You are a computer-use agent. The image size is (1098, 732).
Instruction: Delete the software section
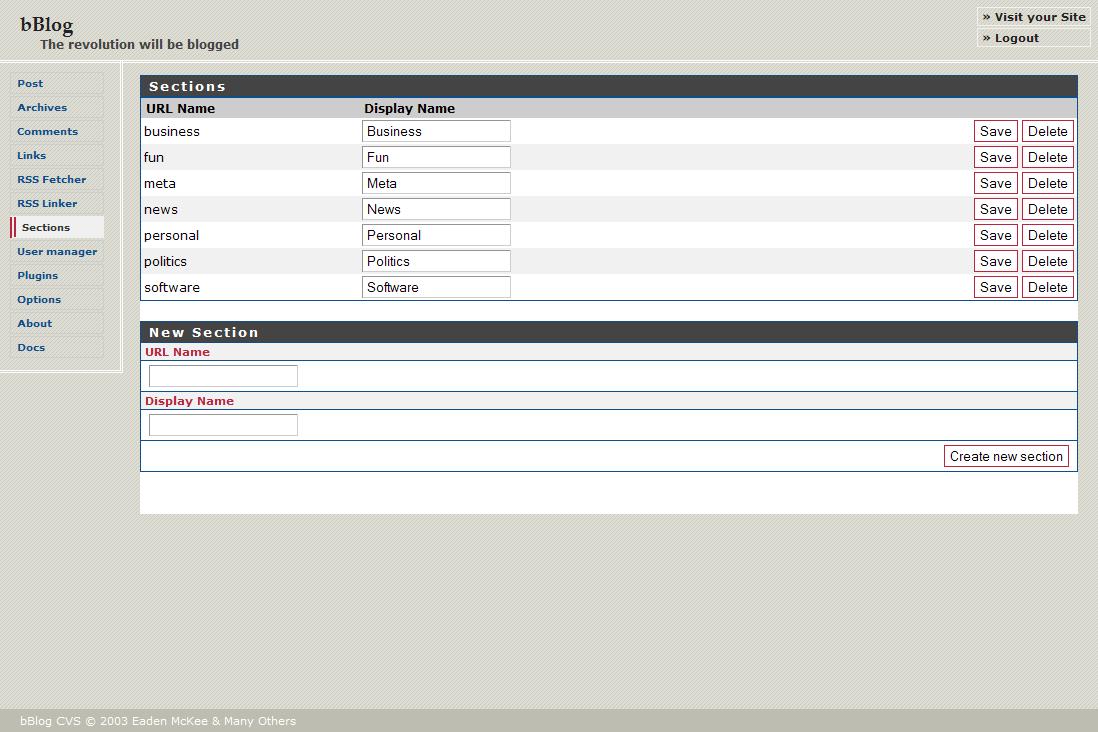(1048, 287)
